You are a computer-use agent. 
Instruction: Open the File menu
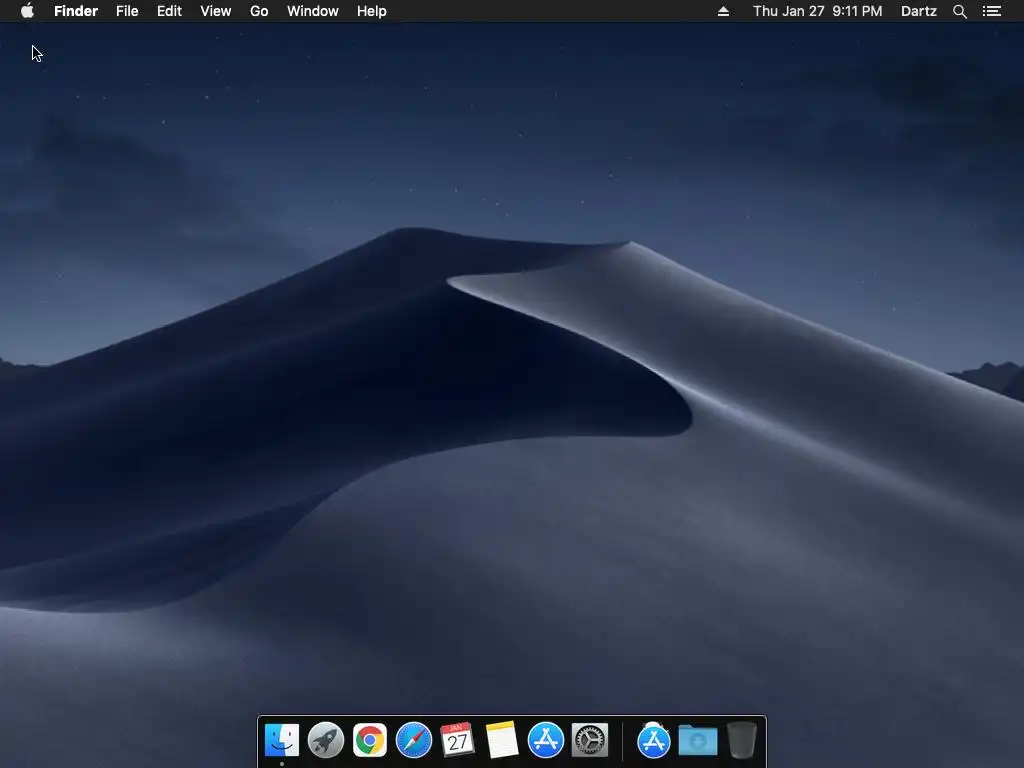point(127,11)
